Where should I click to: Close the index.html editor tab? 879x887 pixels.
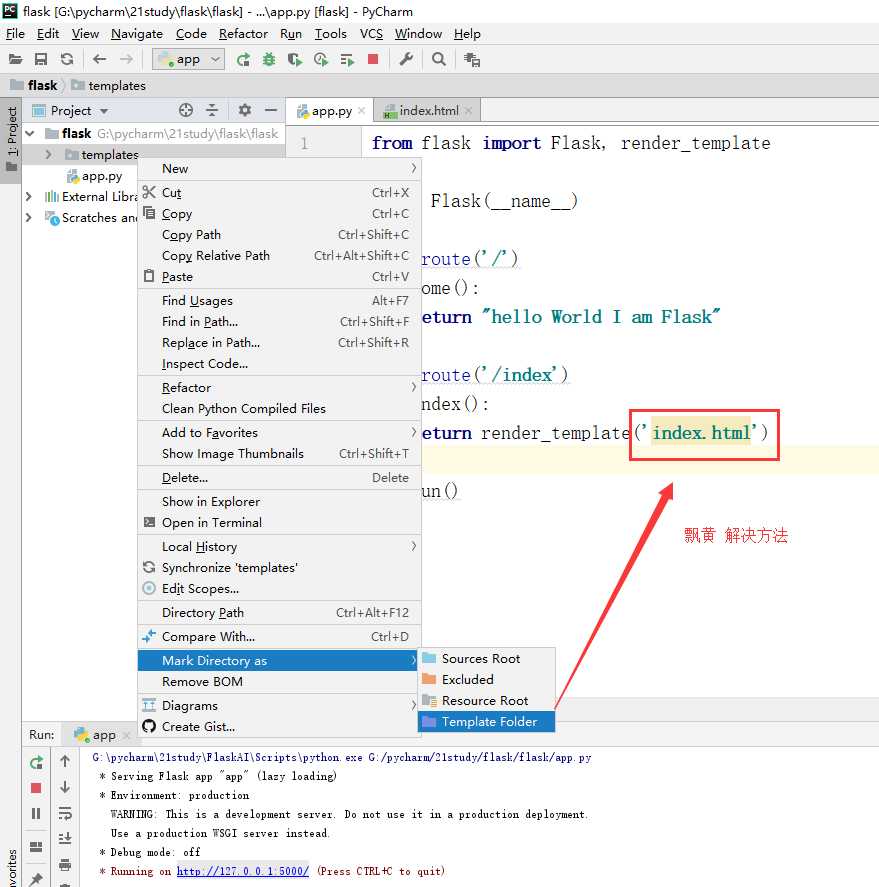468,111
